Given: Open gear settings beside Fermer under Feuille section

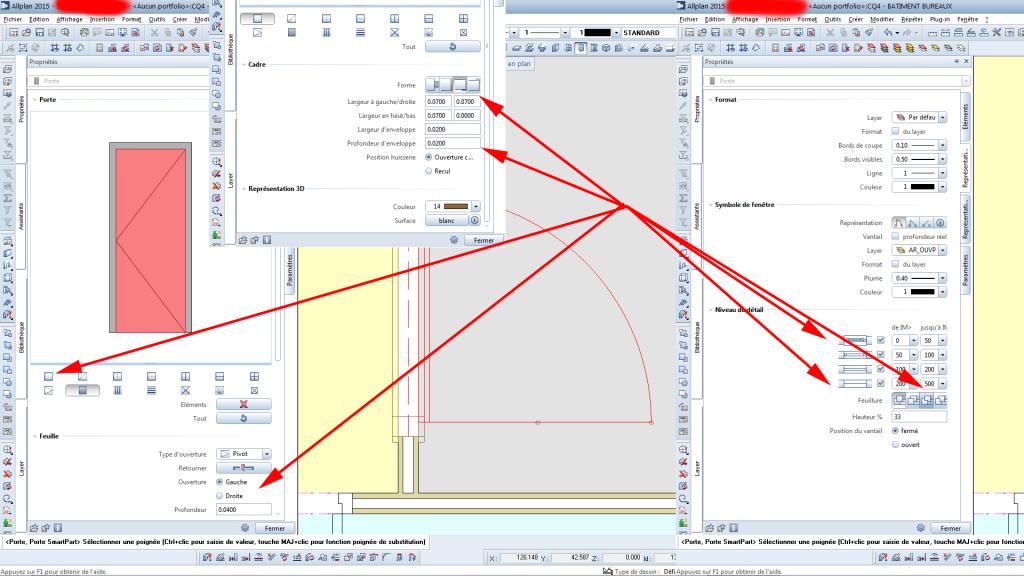Looking at the screenshot, I should (x=245, y=528).
